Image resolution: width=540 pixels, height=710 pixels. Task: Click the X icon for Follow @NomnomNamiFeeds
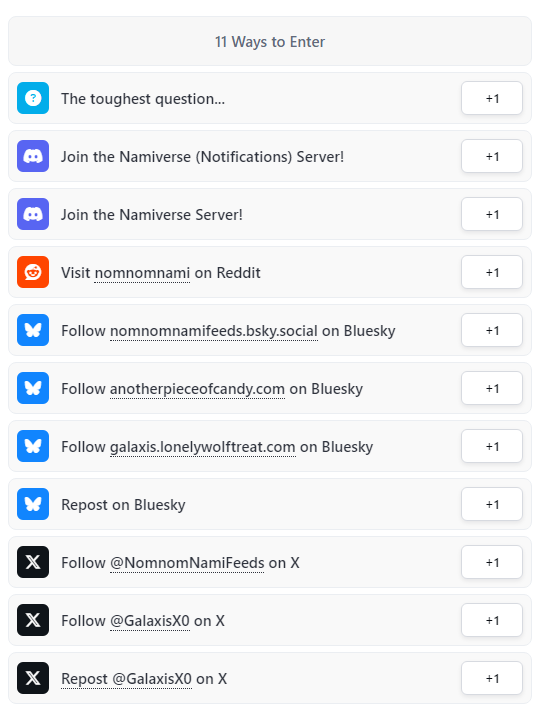(x=33, y=561)
